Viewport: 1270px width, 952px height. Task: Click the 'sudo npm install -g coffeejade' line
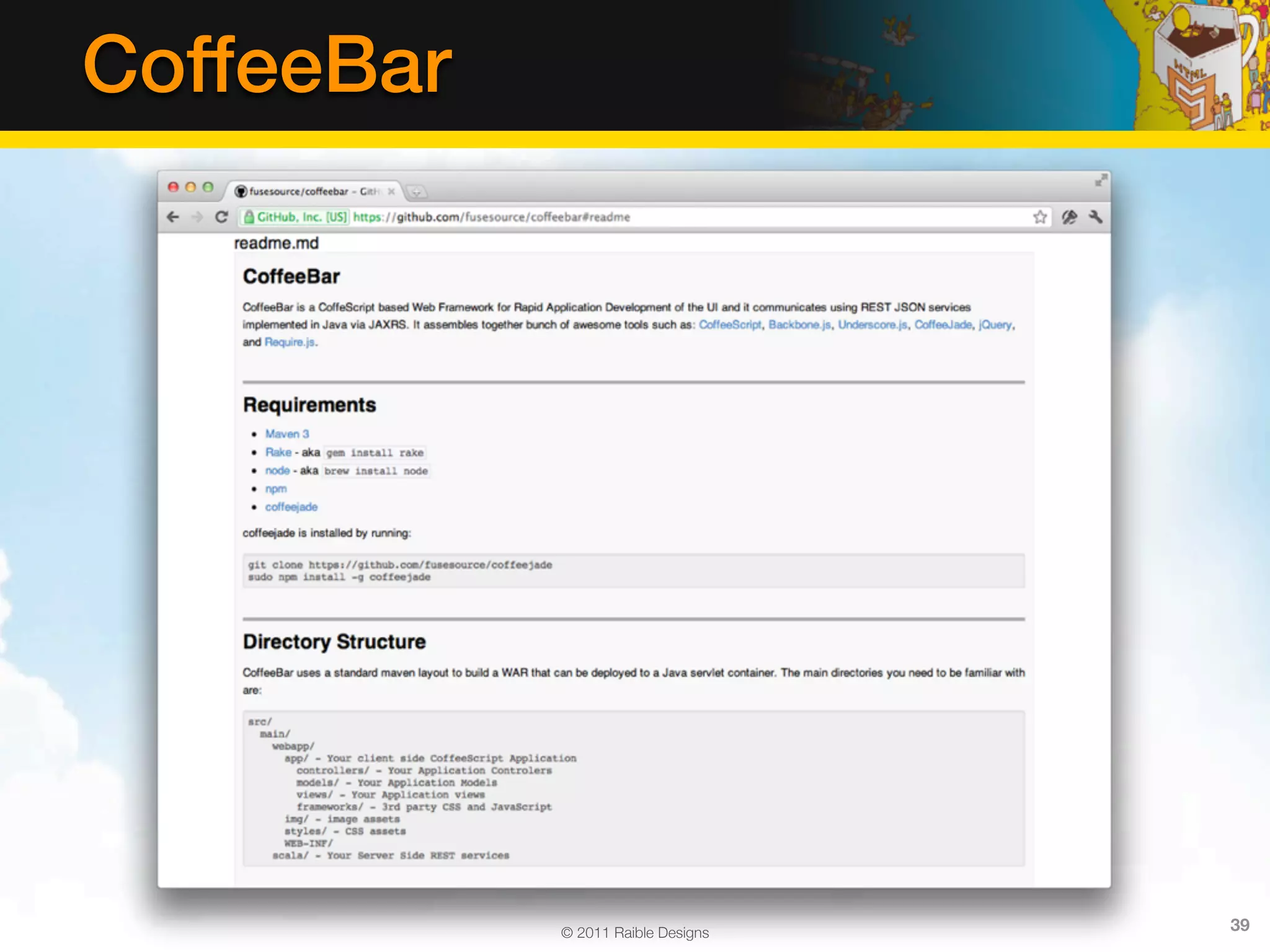[339, 577]
